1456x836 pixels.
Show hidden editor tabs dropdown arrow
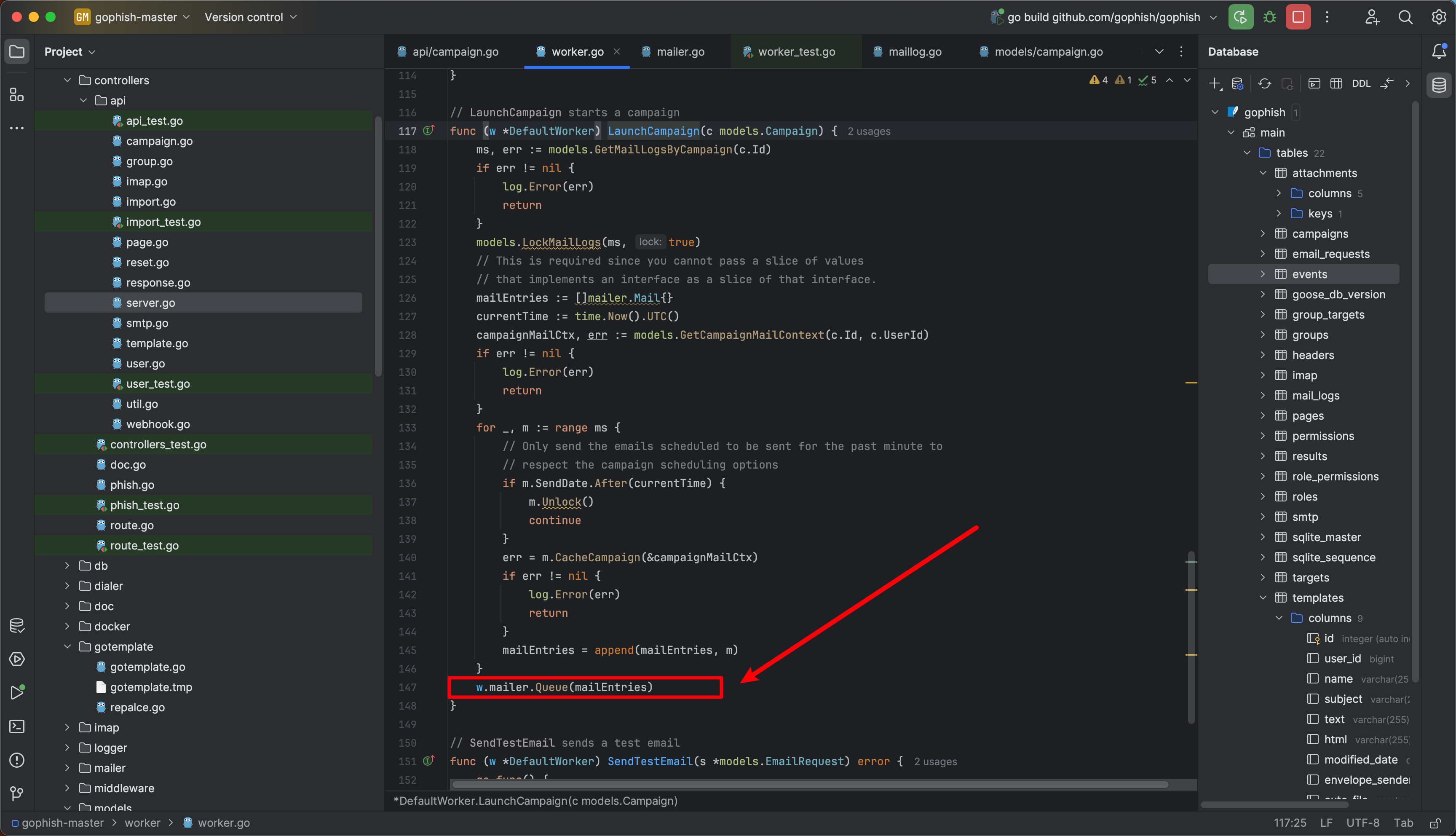point(1159,52)
